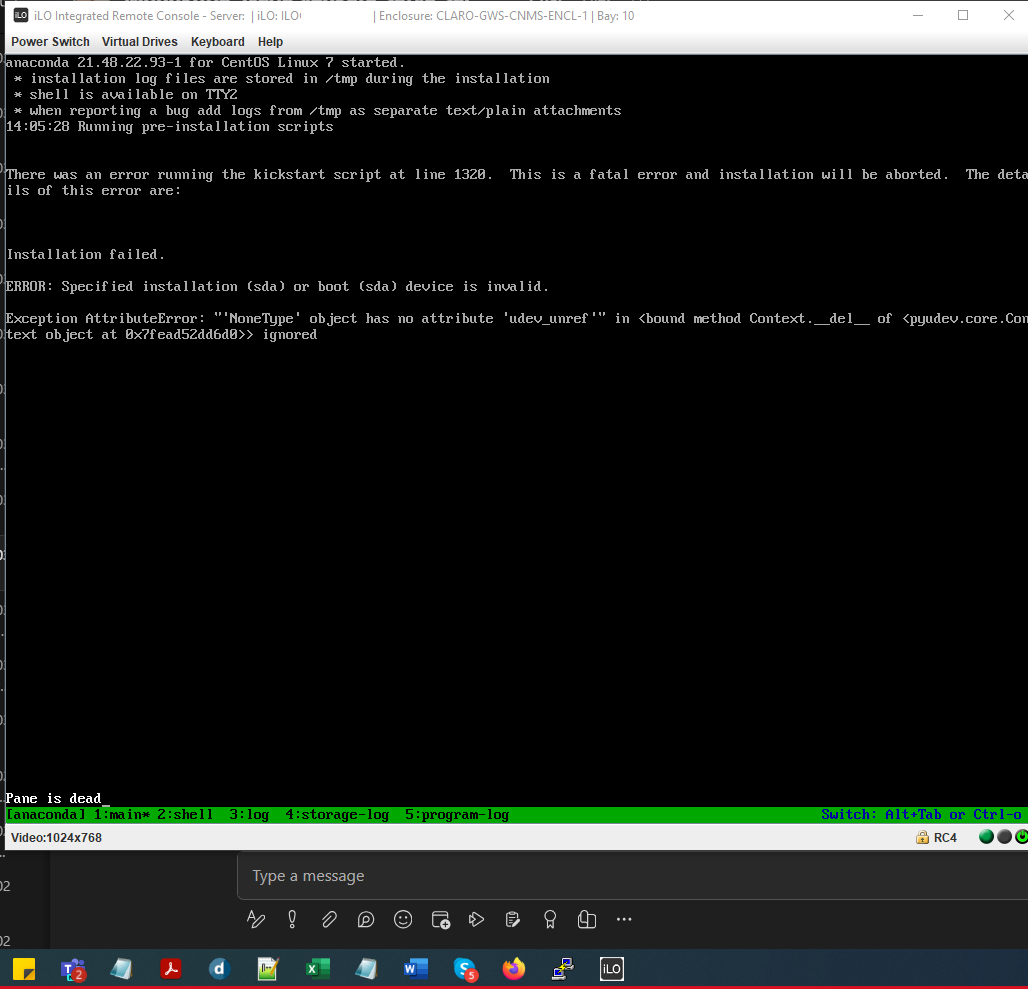Image resolution: width=1028 pixels, height=989 pixels.
Task: Click the '5:program-log' tmux tab label
Action: (x=457, y=815)
